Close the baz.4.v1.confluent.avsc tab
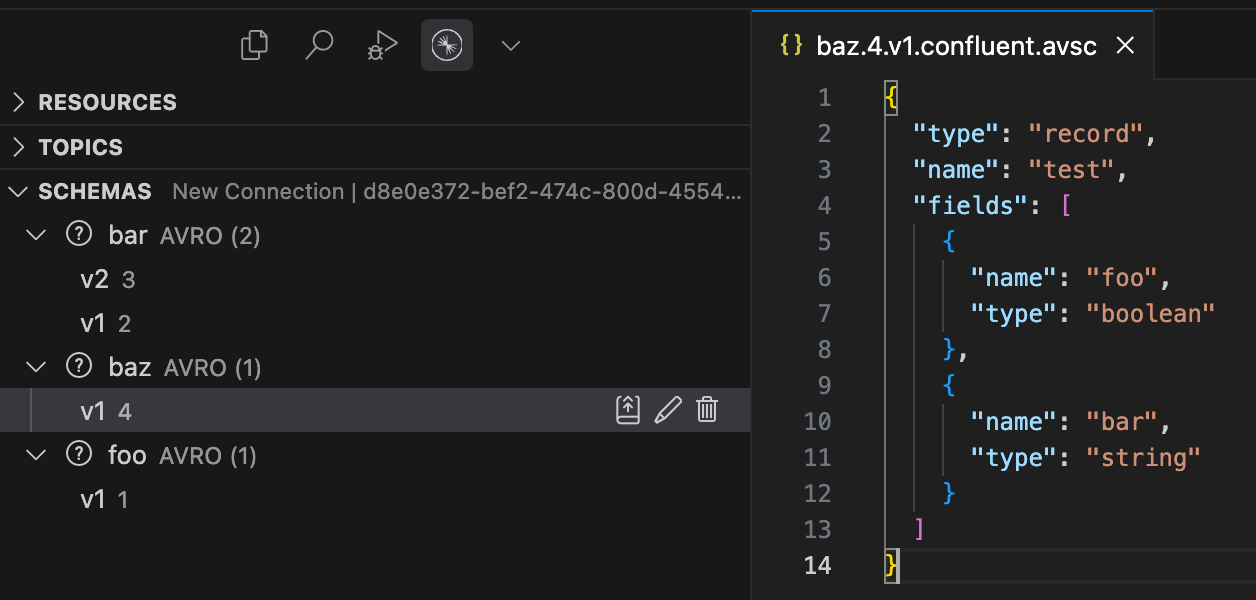The width and height of the screenshot is (1256, 600). (1125, 46)
